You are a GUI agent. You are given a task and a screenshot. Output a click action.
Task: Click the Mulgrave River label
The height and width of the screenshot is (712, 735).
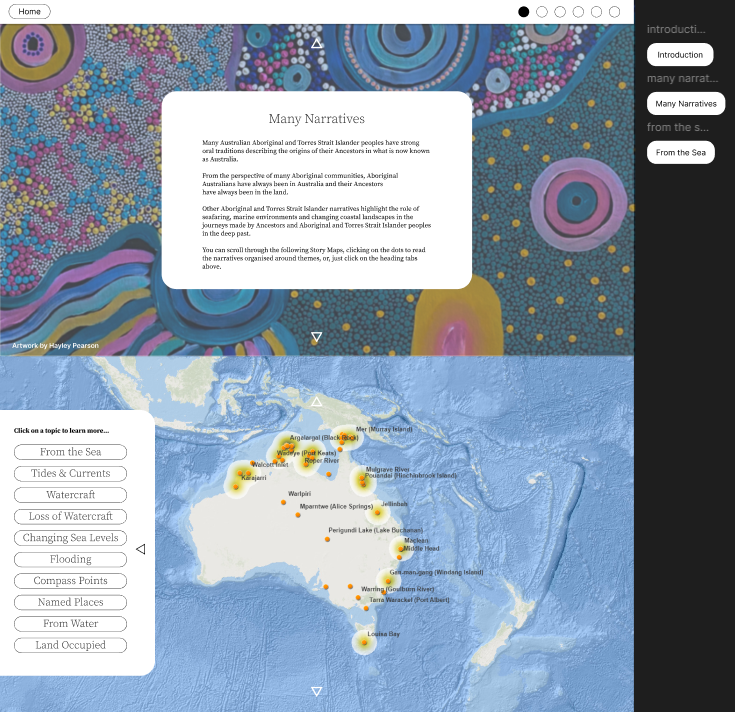click(388, 469)
